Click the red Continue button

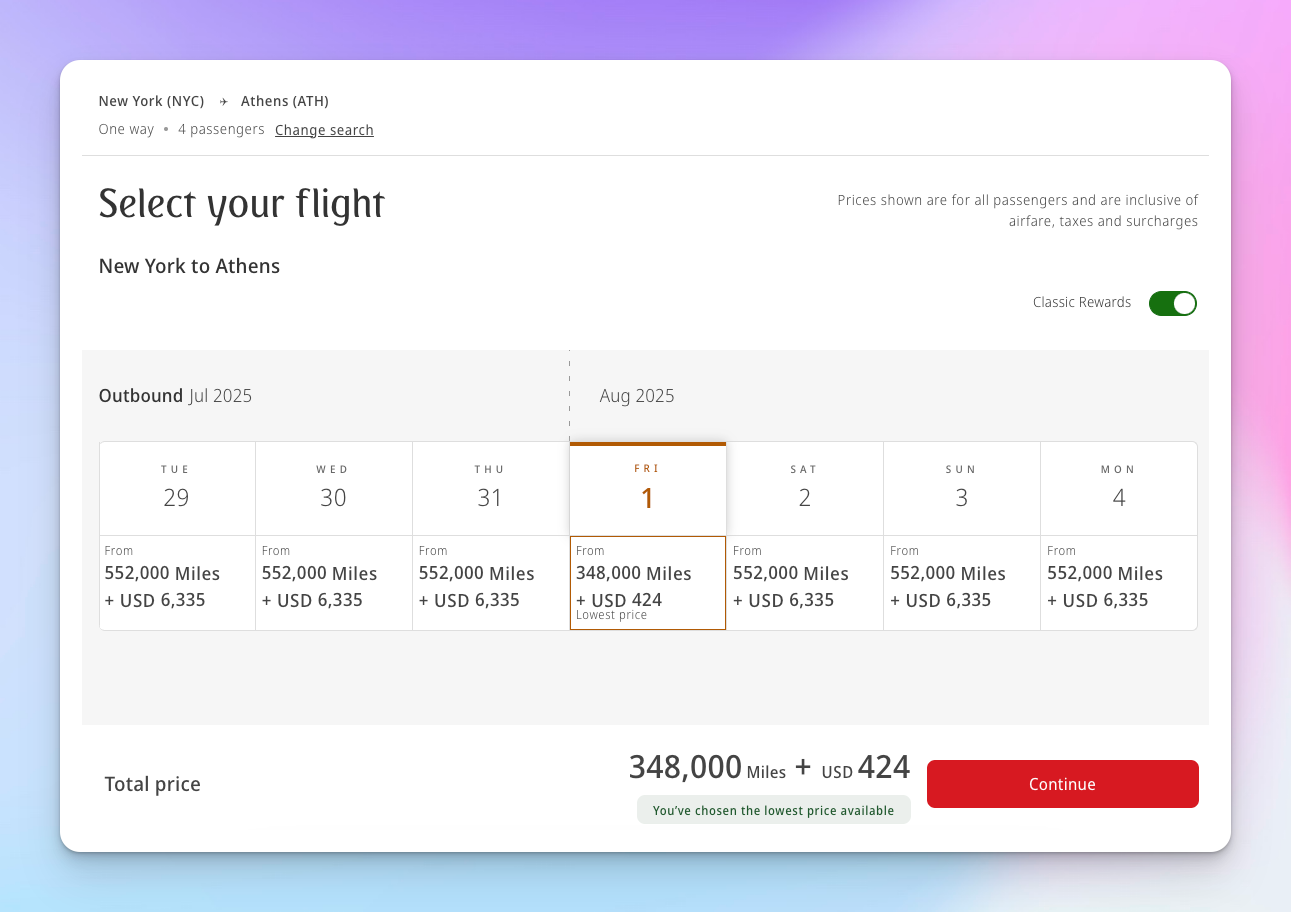(1062, 784)
